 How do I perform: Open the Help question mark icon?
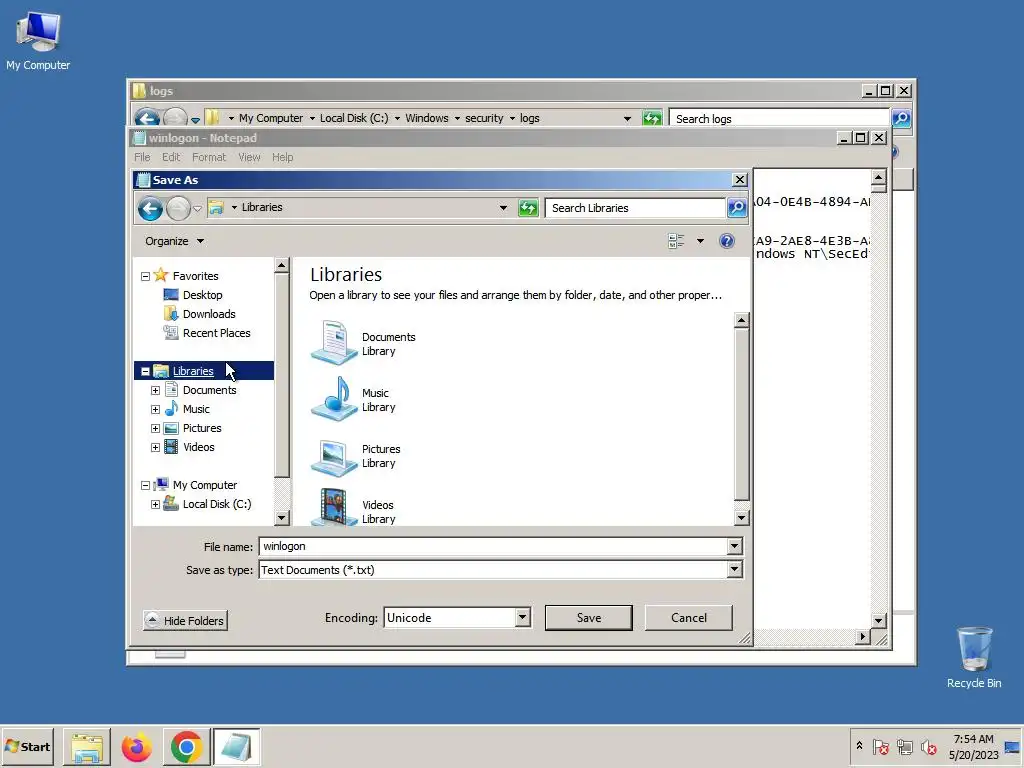(726, 241)
